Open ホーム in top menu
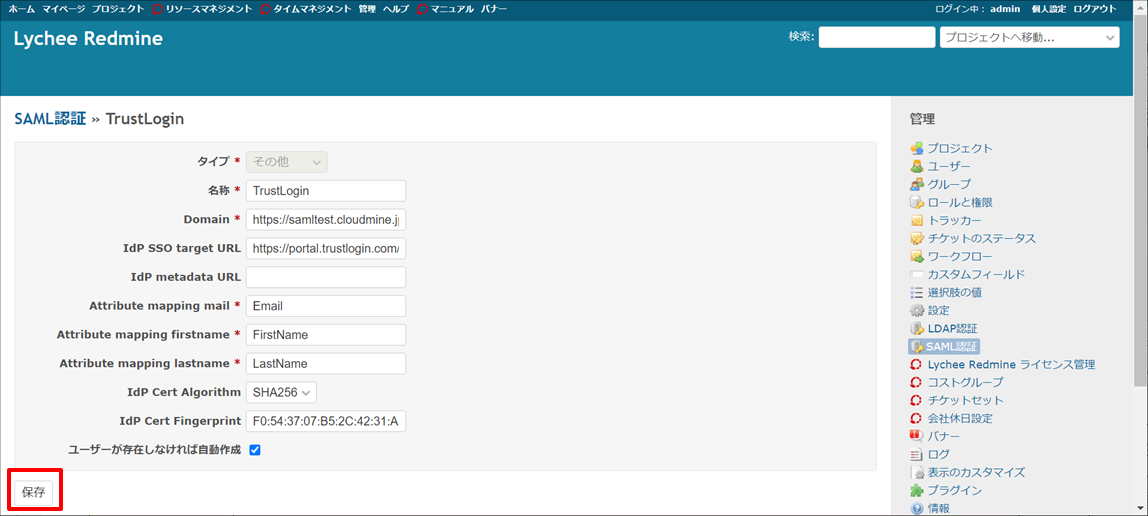The width and height of the screenshot is (1148, 516). point(21,10)
